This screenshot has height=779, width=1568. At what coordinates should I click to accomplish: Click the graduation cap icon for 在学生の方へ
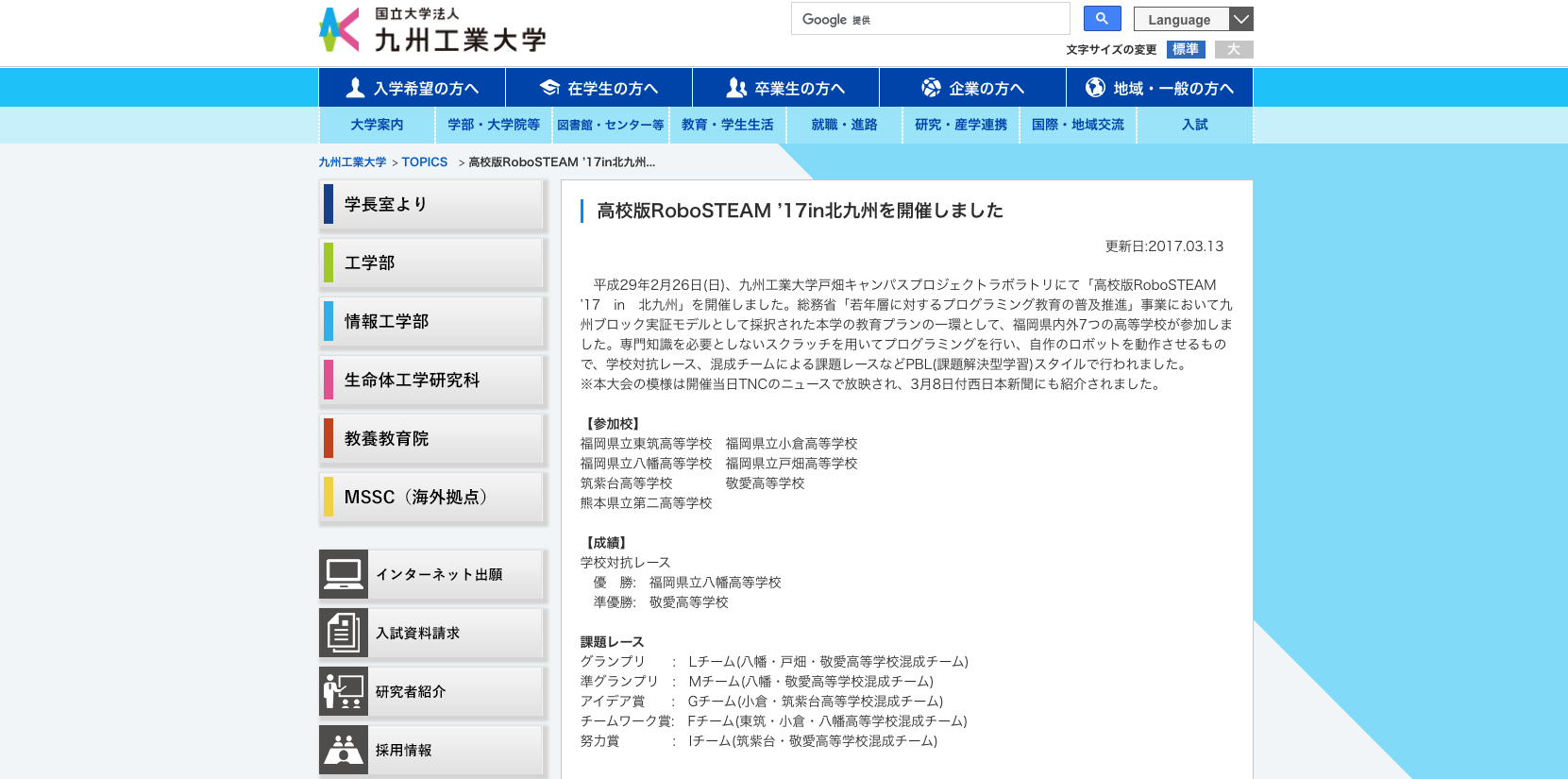tap(549, 88)
